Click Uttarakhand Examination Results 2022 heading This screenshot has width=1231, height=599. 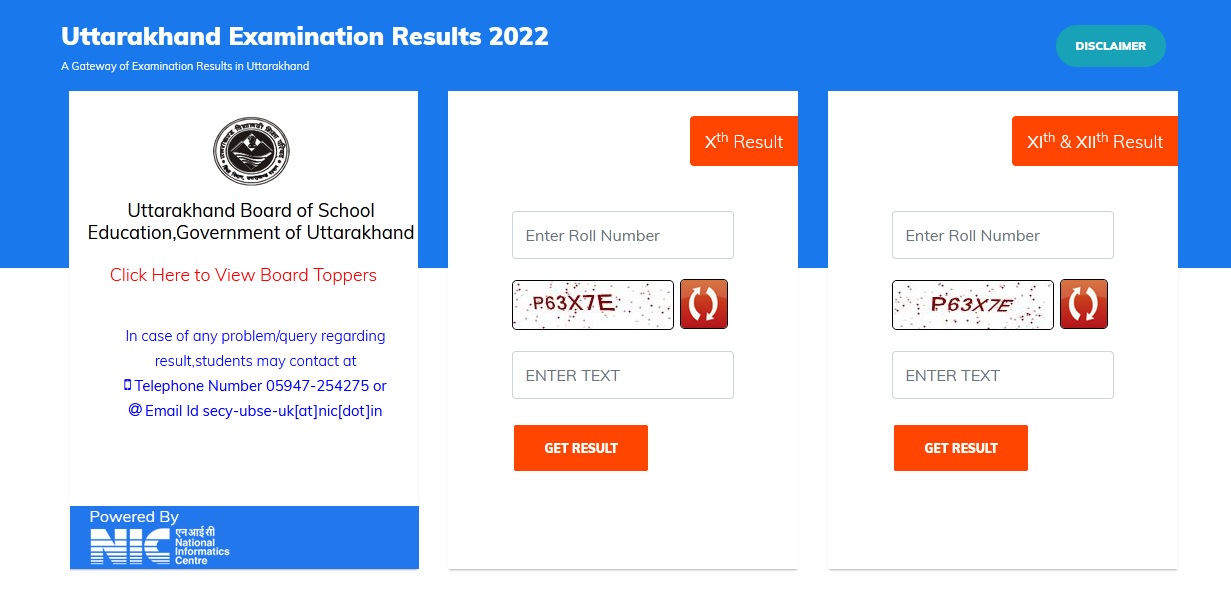[305, 37]
